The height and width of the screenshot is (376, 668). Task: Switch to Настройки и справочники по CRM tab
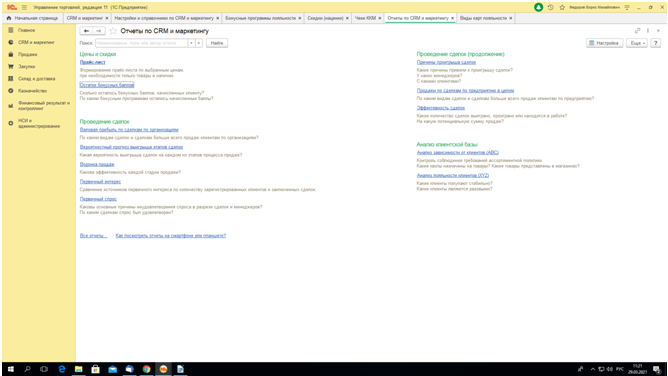(x=164, y=18)
